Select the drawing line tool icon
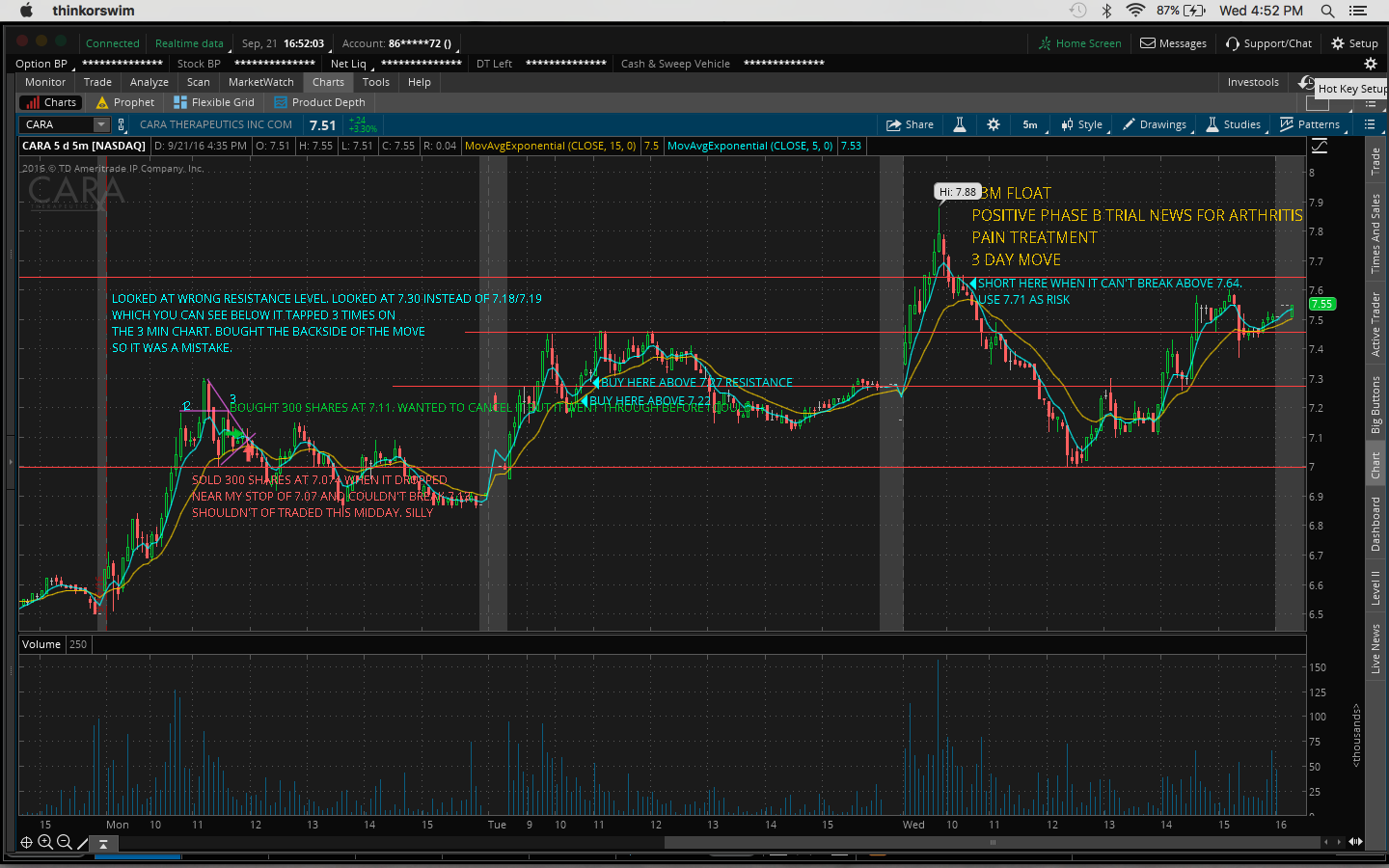The height and width of the screenshot is (868, 1389). tap(83, 842)
